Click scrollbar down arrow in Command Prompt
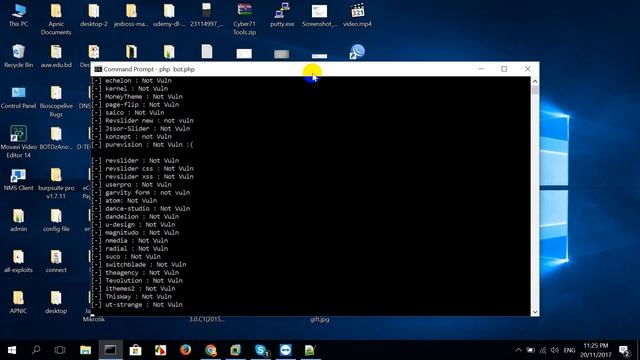This screenshot has width=640, height=360. (x=535, y=312)
